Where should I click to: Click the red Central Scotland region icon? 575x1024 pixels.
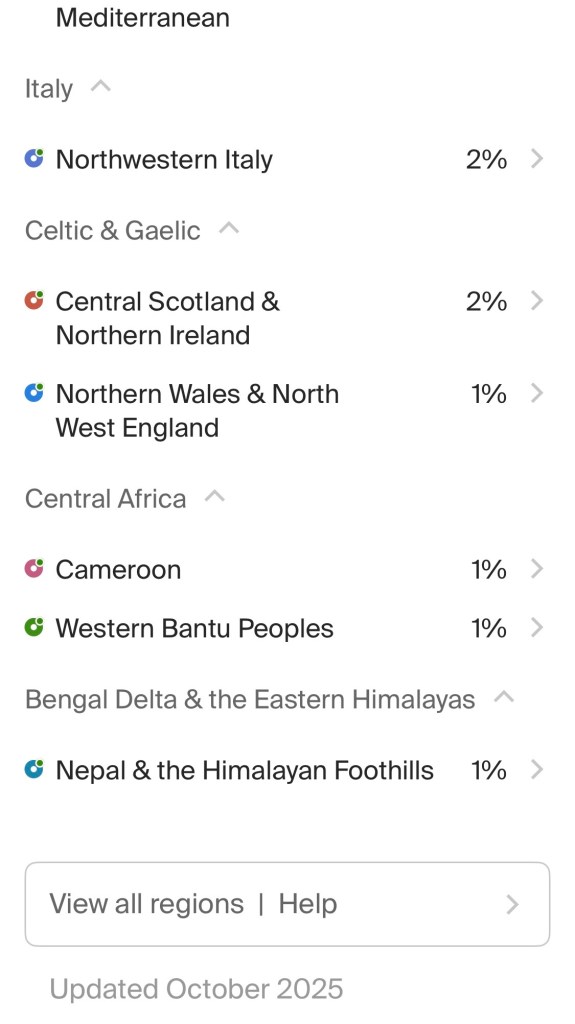coord(34,300)
